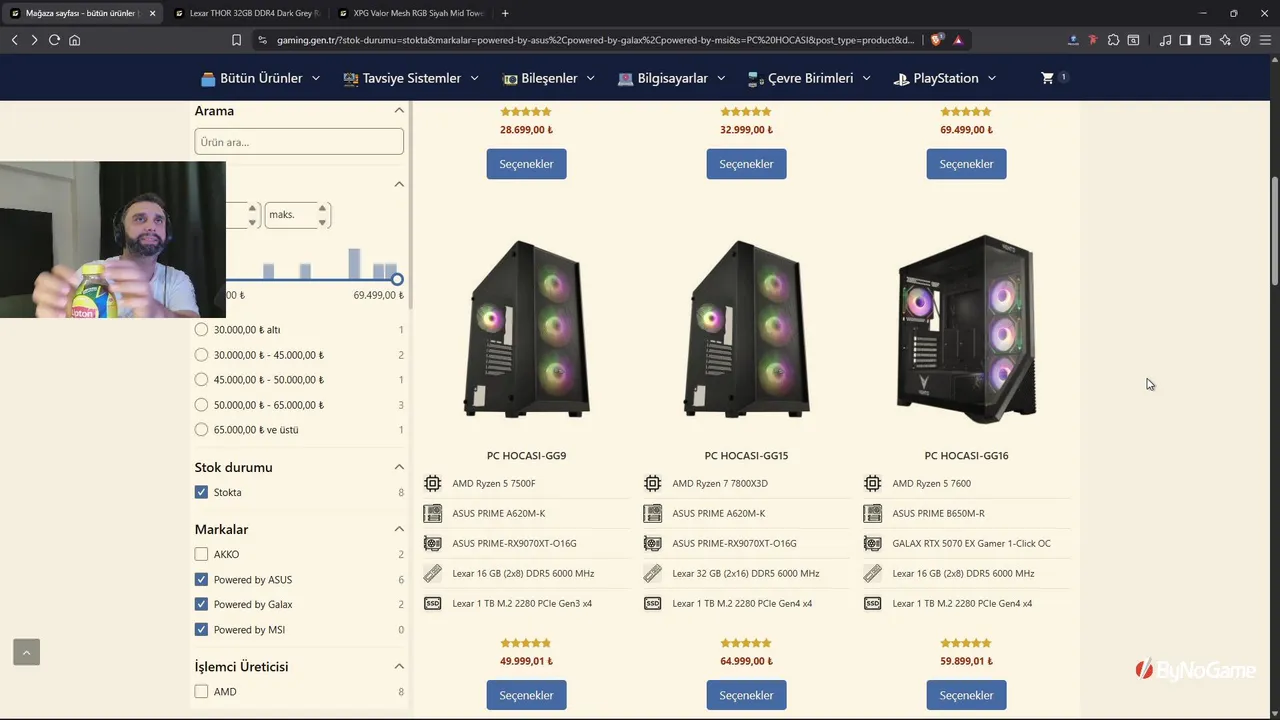Viewport: 1280px width, 720px height.
Task: Collapse the İşlemci Üreticisi section
Action: [x=399, y=666]
